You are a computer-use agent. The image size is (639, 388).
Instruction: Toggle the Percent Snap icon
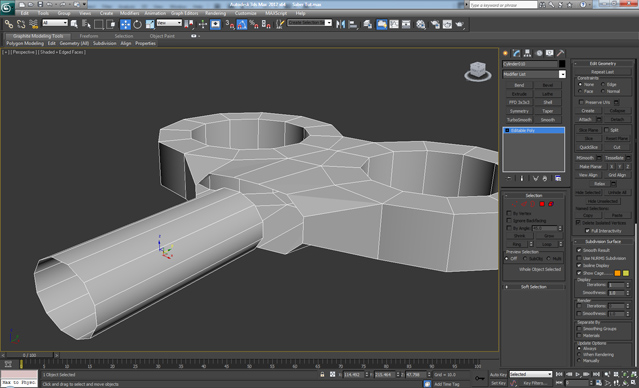254,24
